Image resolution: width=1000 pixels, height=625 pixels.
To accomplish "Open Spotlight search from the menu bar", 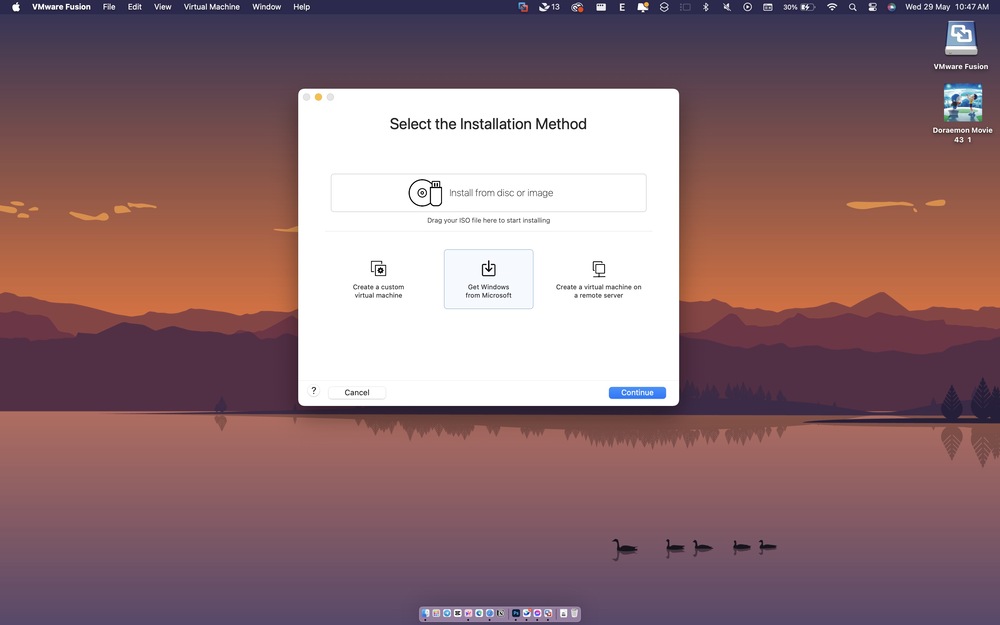I will [x=853, y=7].
